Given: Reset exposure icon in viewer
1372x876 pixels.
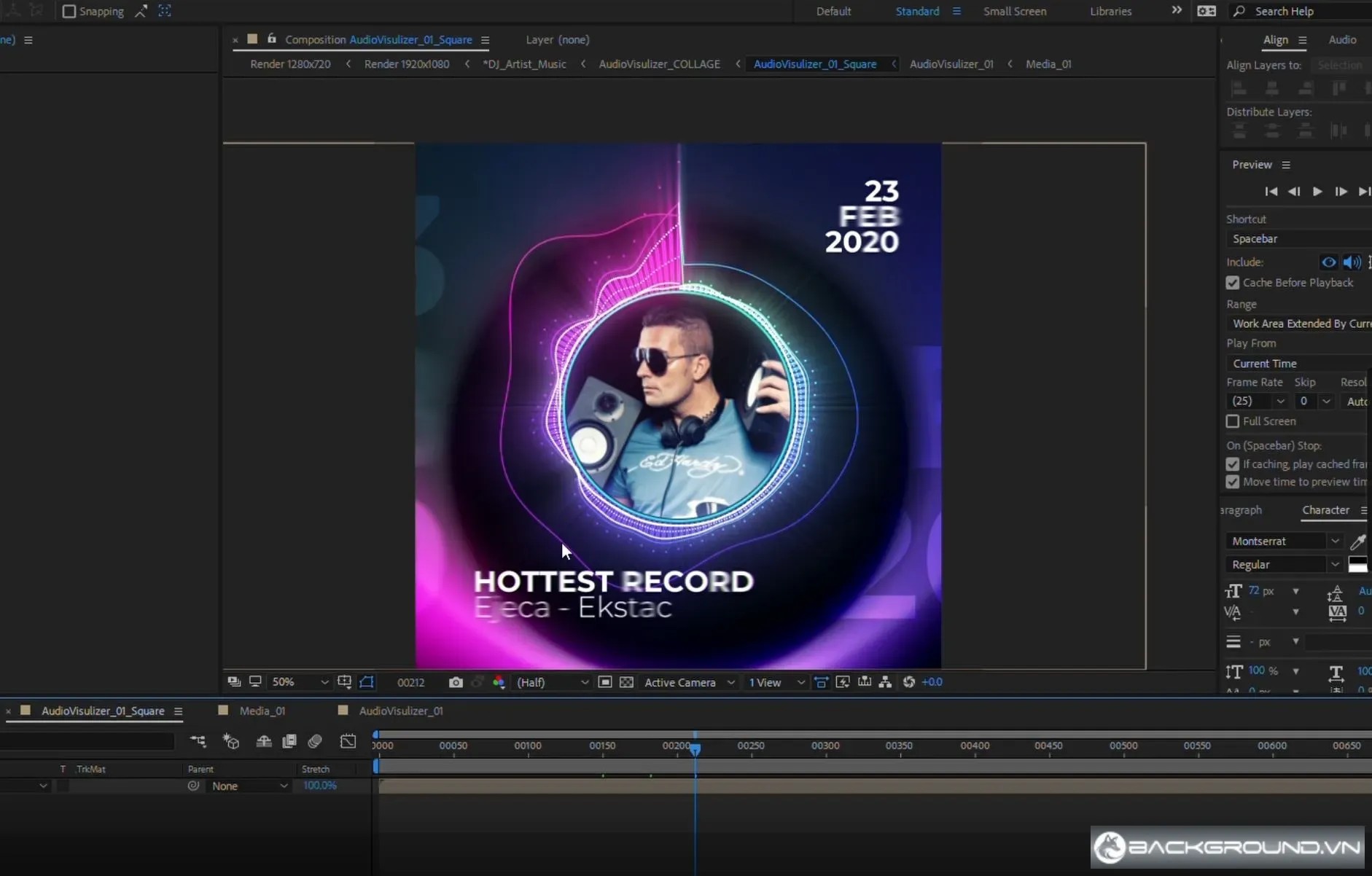Looking at the screenshot, I should pos(908,682).
